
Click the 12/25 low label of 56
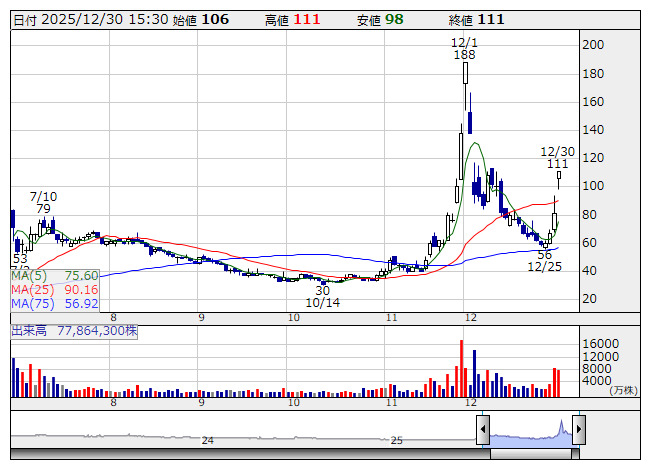coord(544,261)
